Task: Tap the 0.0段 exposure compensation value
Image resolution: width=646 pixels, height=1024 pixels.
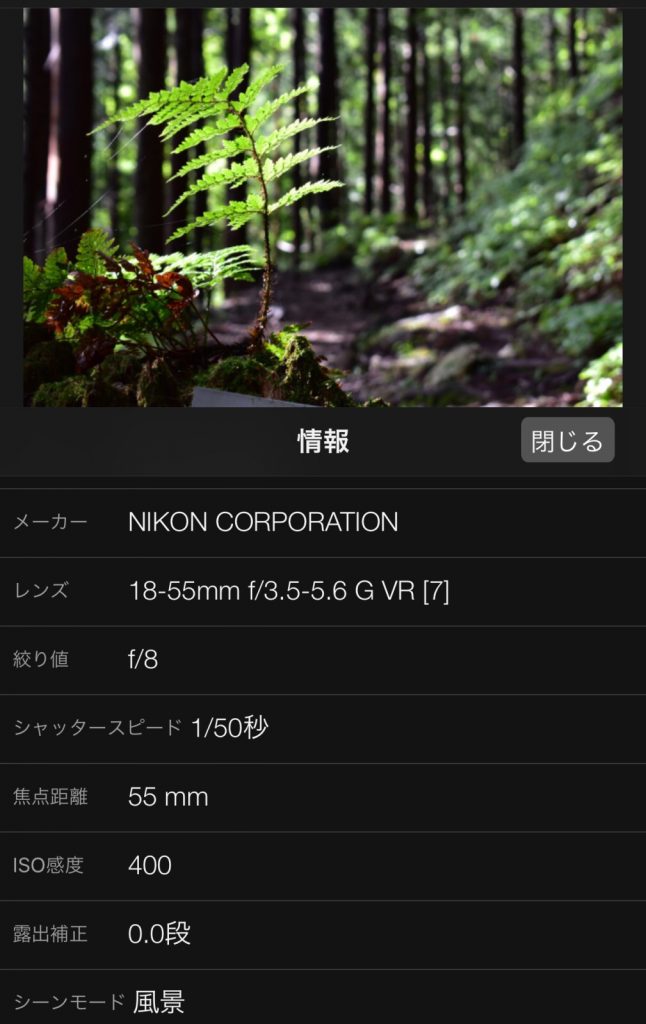Action: click(x=159, y=934)
